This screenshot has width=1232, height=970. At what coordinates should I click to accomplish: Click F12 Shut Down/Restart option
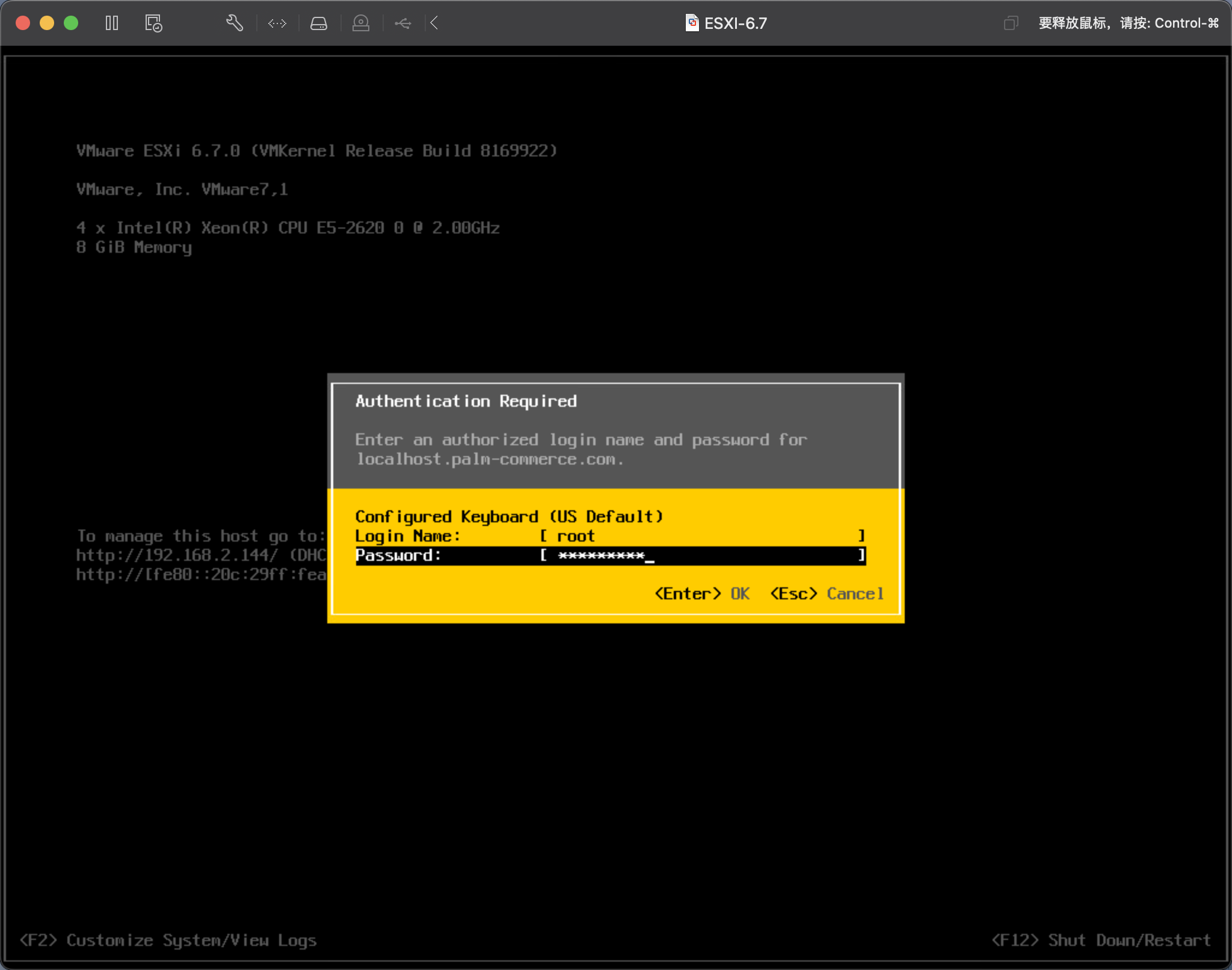[x=1100, y=941]
